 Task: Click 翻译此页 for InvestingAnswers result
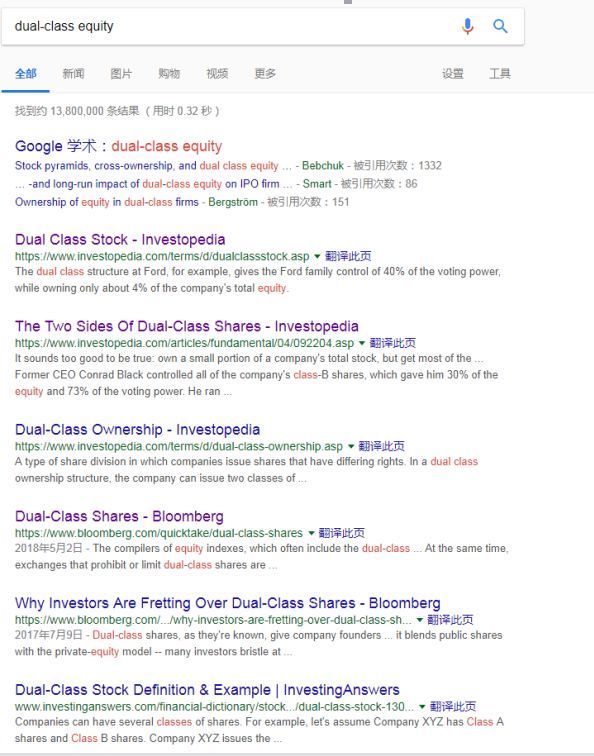[453, 706]
